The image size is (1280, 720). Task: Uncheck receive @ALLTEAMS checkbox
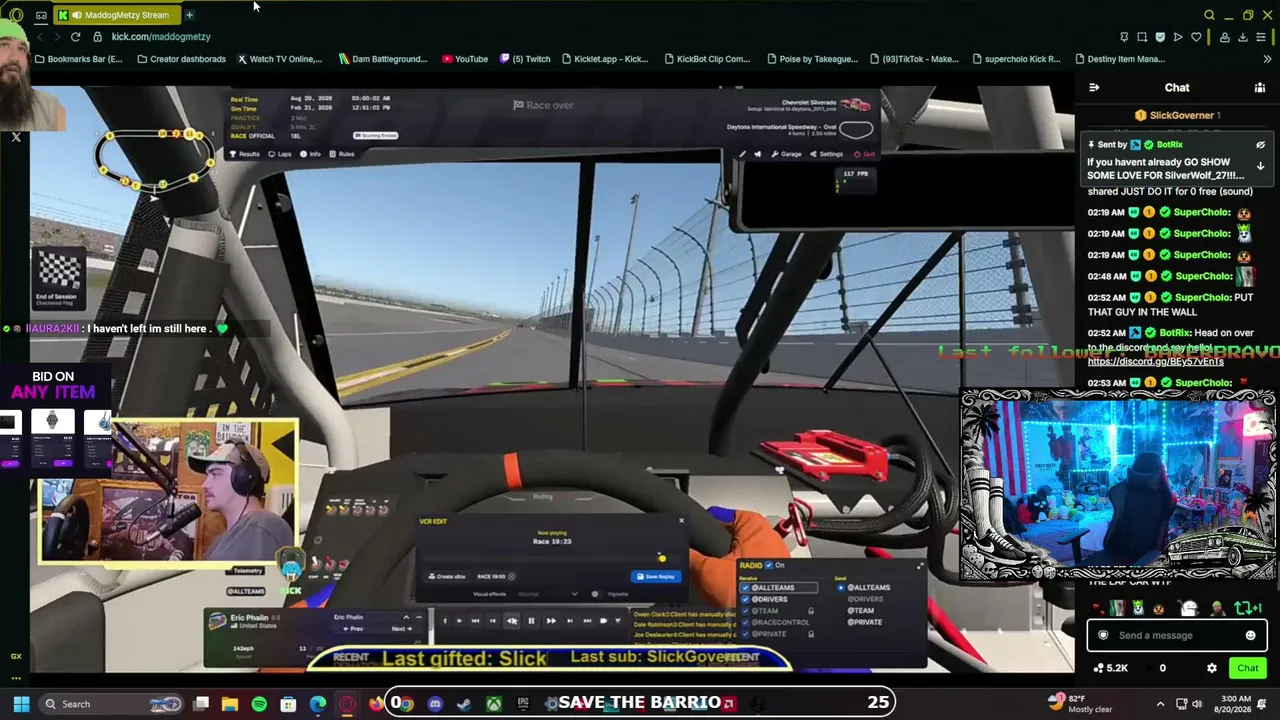pos(745,588)
